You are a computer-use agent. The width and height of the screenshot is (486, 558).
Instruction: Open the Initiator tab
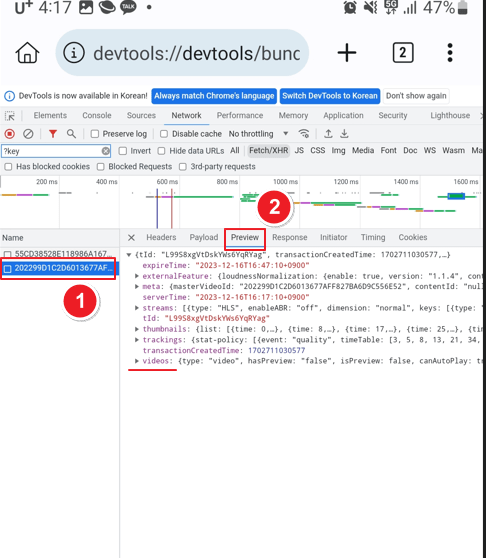click(x=333, y=237)
